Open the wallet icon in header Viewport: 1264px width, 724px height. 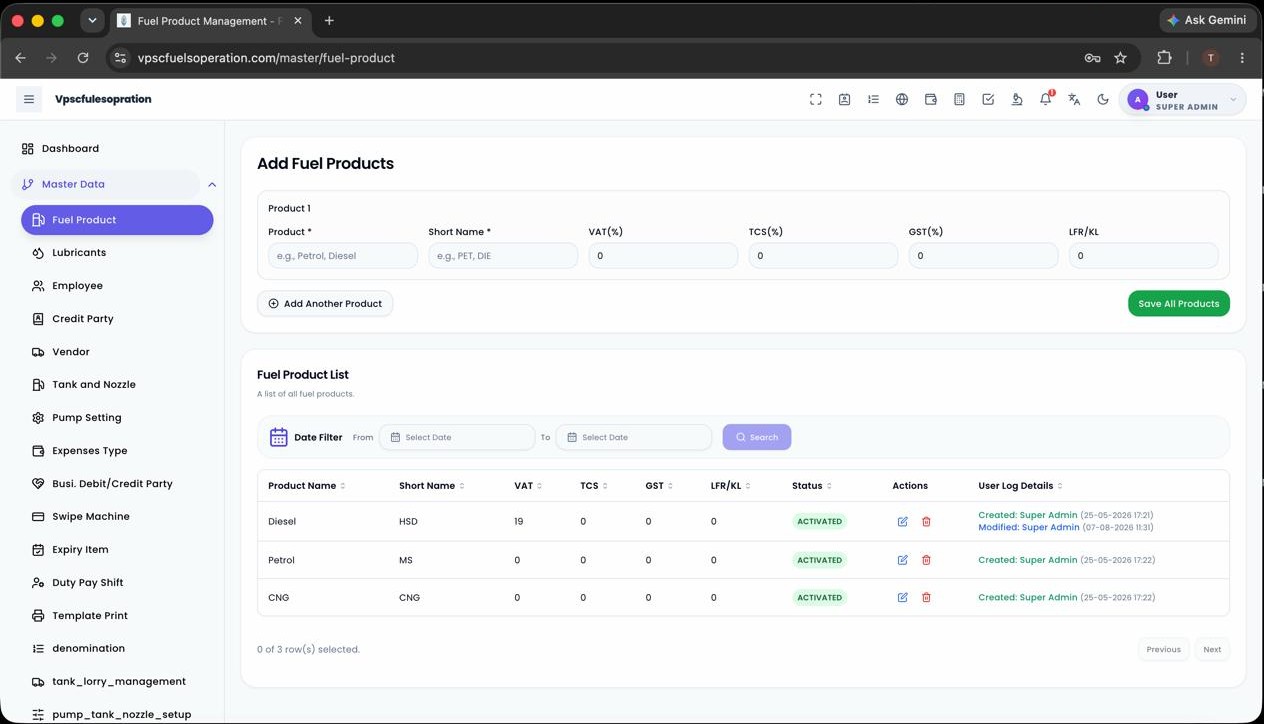[x=931, y=99]
